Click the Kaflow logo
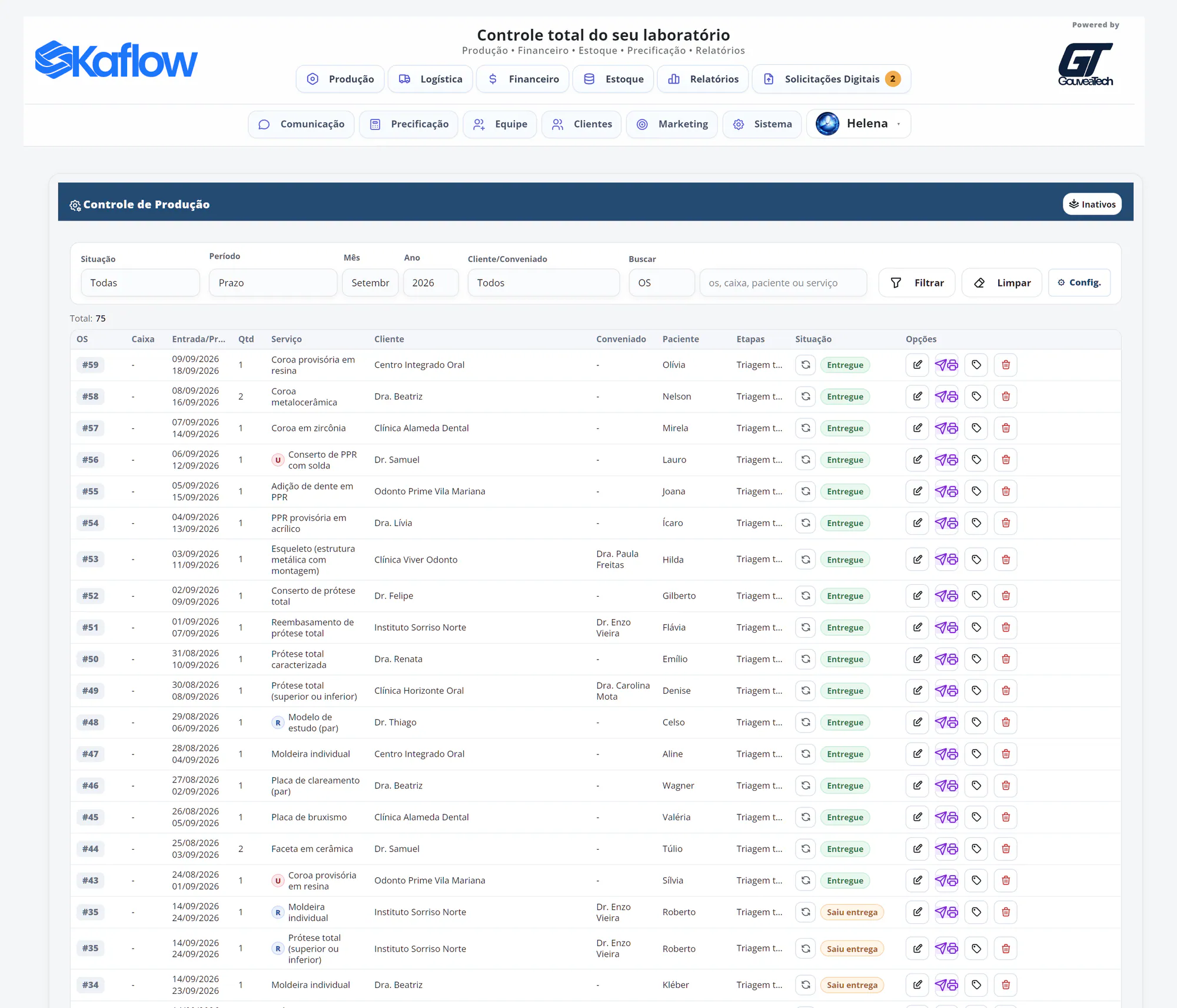The image size is (1177, 1008). 116,60
